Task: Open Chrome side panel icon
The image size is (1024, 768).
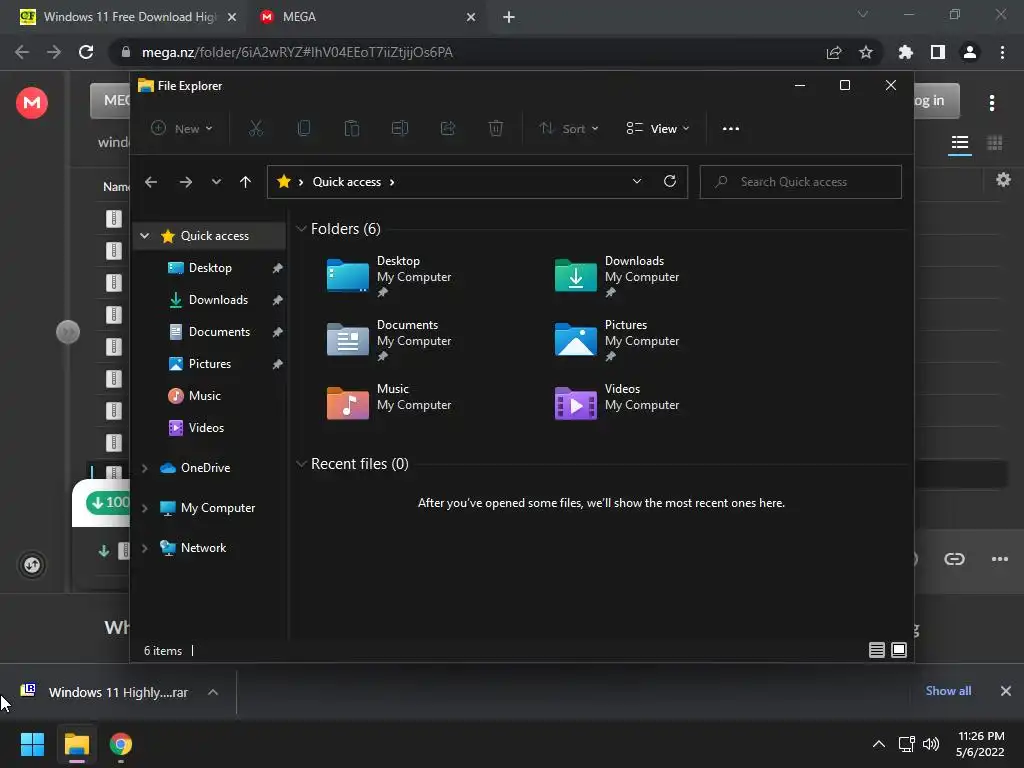Action: click(938, 52)
